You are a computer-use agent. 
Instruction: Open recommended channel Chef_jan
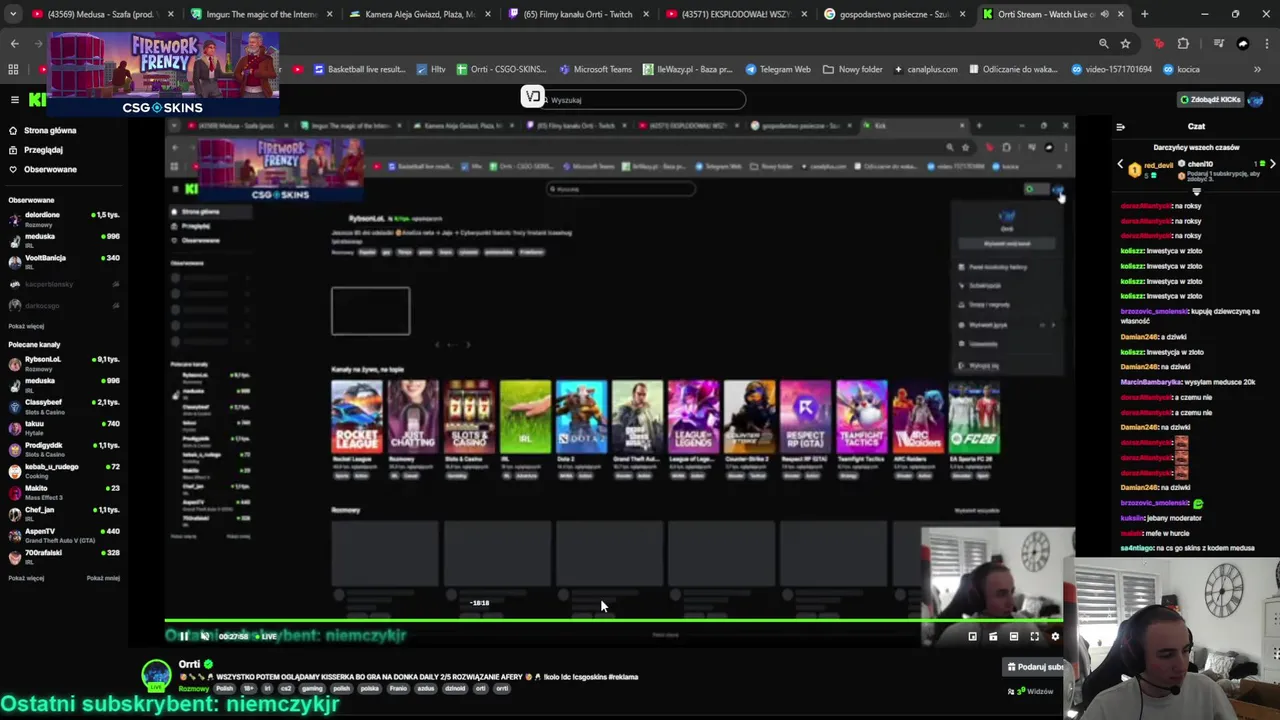pos(64,514)
